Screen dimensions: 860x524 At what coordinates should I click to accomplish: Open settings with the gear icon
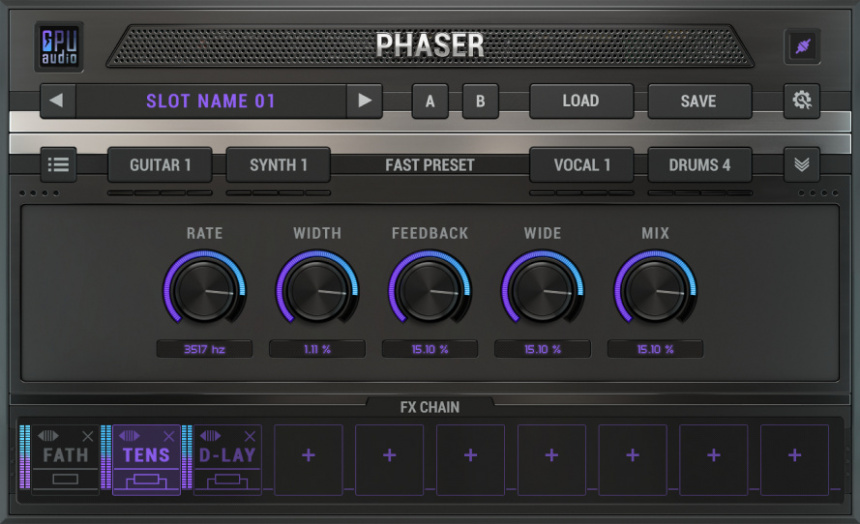(801, 100)
